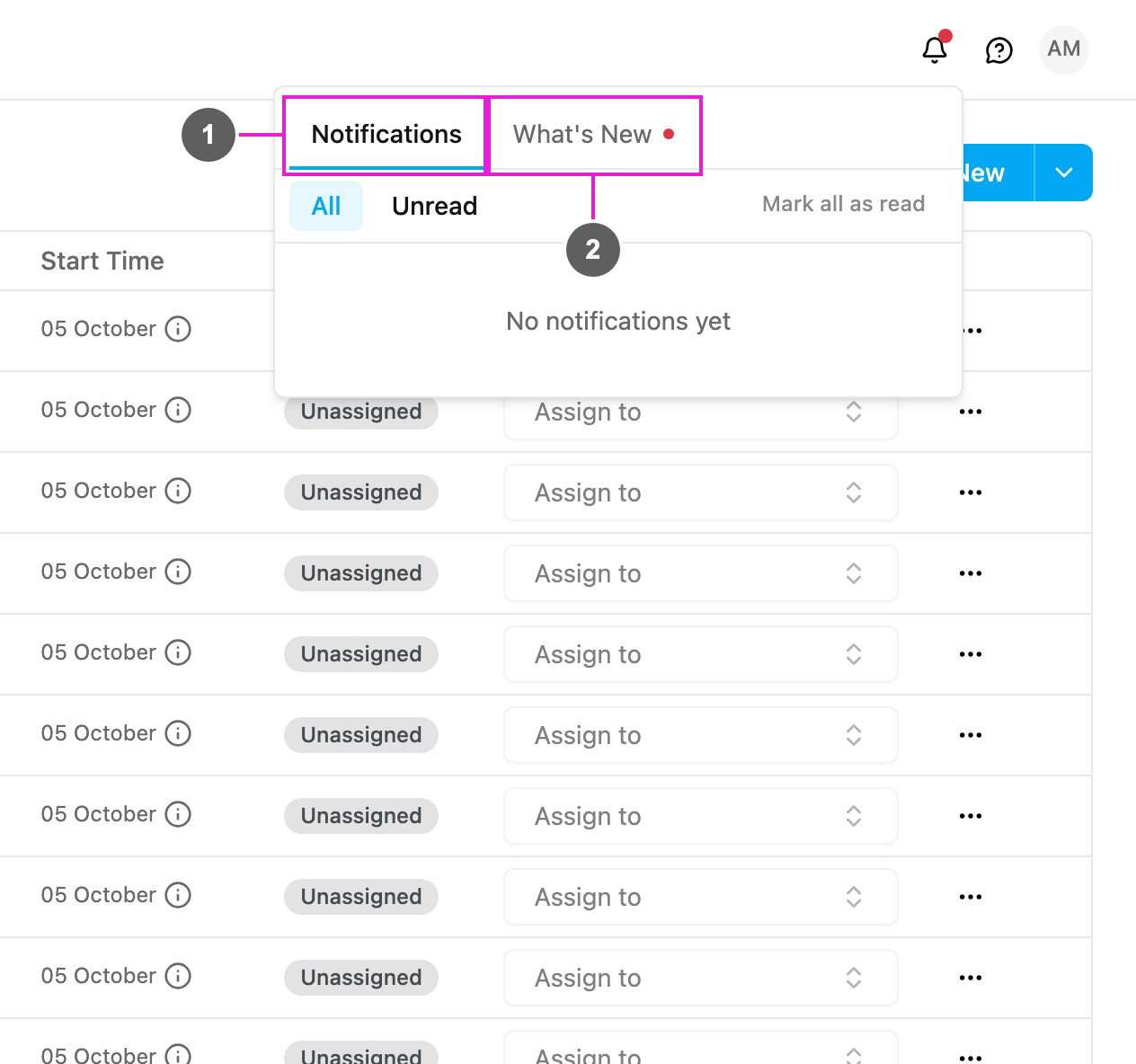Click Mark all as read
The height and width of the screenshot is (1064, 1136).
844,204
